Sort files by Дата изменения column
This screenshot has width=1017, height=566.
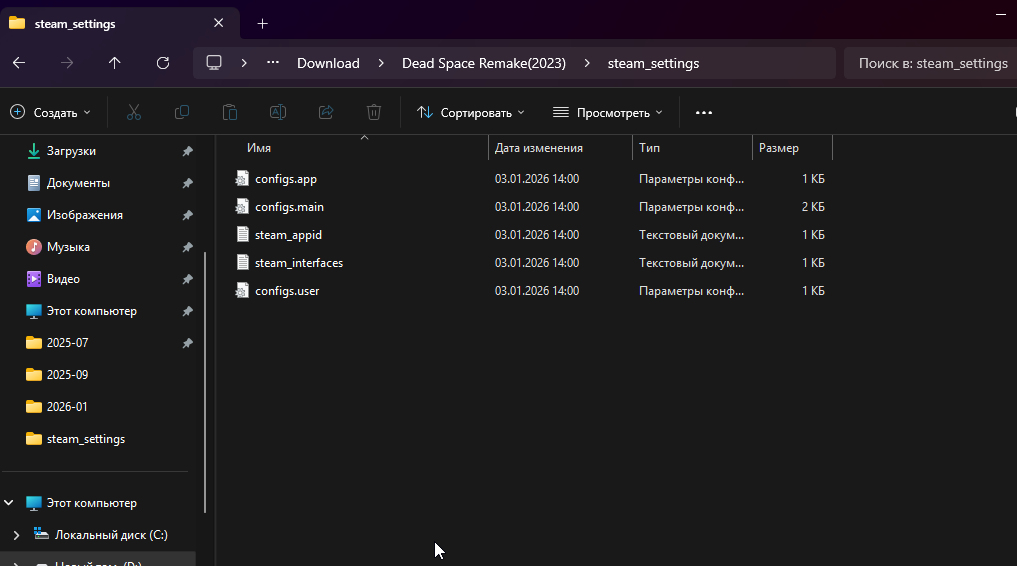(539, 148)
